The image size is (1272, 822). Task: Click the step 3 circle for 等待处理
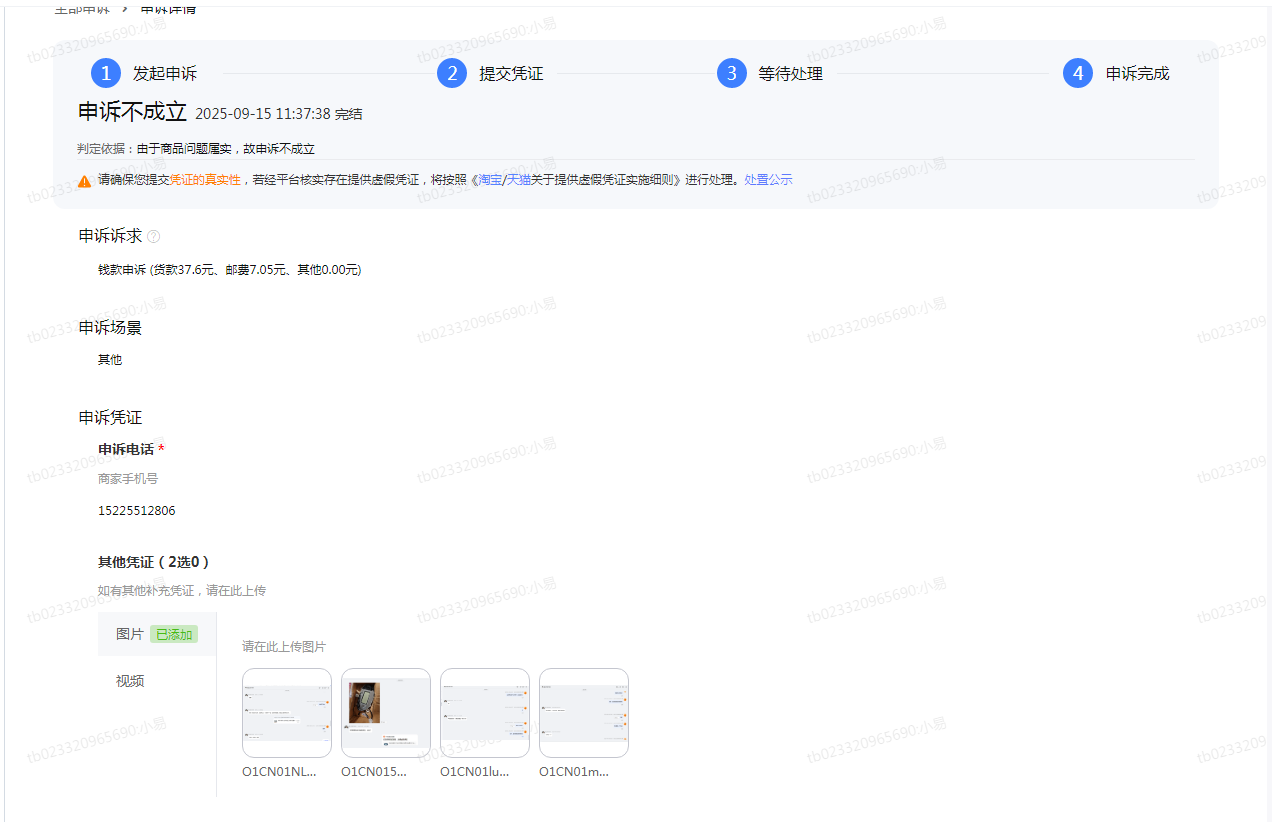(732, 73)
